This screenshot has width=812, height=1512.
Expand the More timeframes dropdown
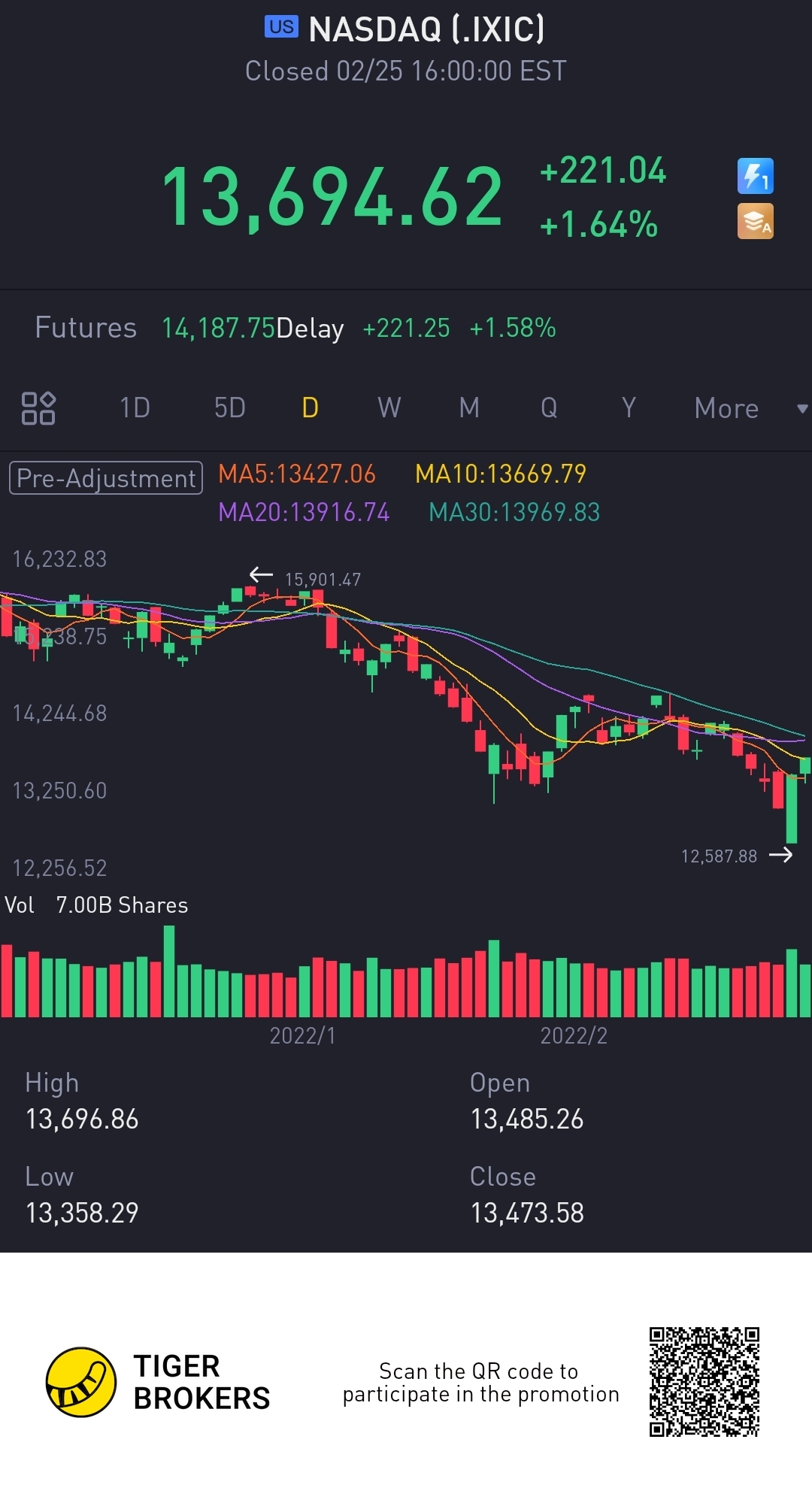click(x=726, y=408)
